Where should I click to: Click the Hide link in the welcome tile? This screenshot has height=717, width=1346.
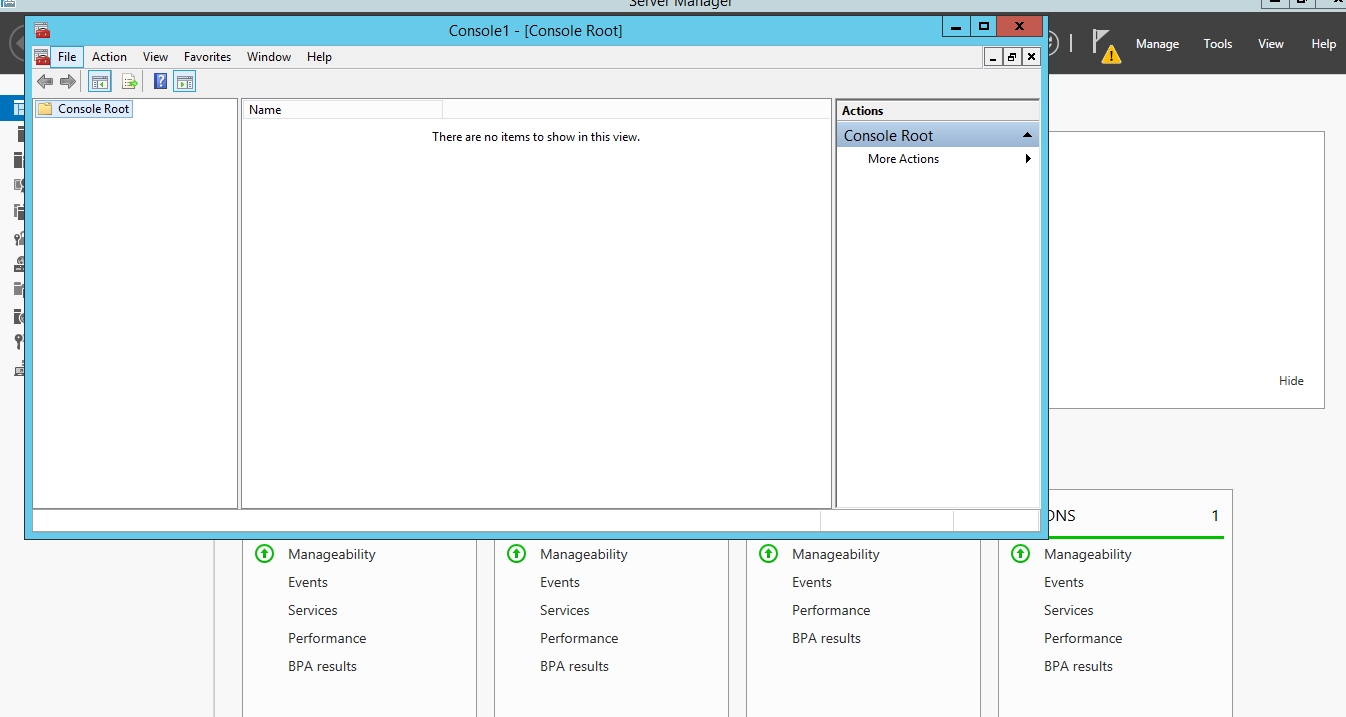1290,381
